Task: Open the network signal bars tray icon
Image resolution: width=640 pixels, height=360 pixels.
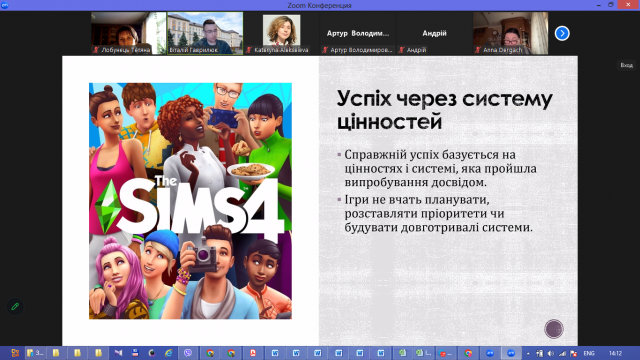Action: [x=562, y=353]
